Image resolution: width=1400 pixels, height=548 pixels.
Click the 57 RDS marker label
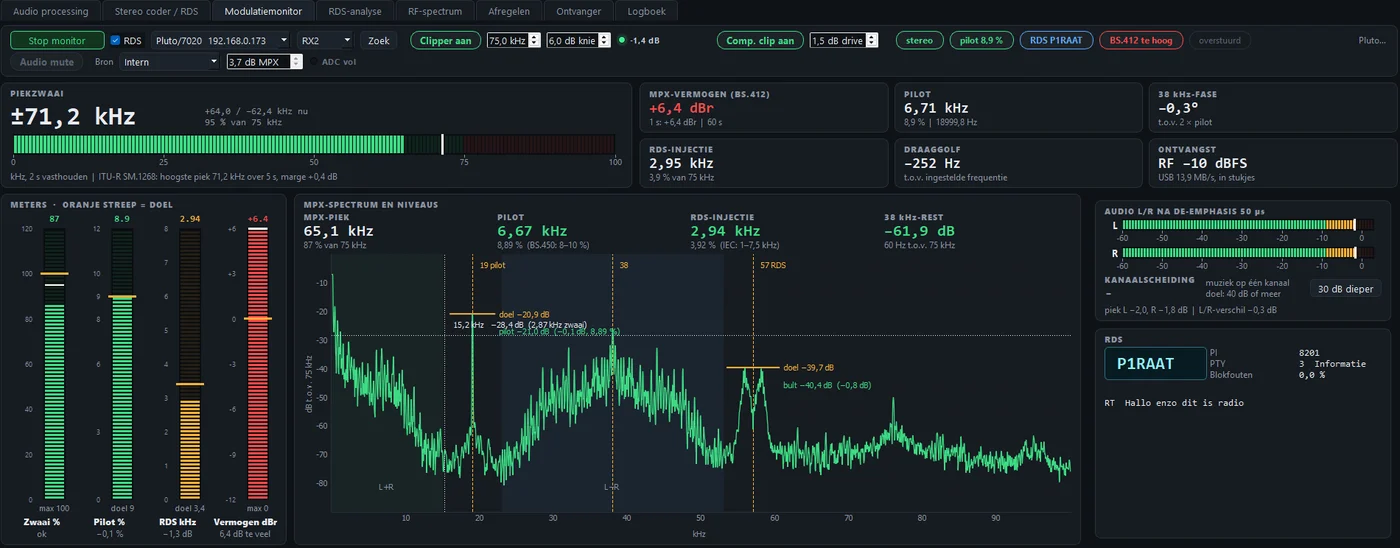coord(773,266)
